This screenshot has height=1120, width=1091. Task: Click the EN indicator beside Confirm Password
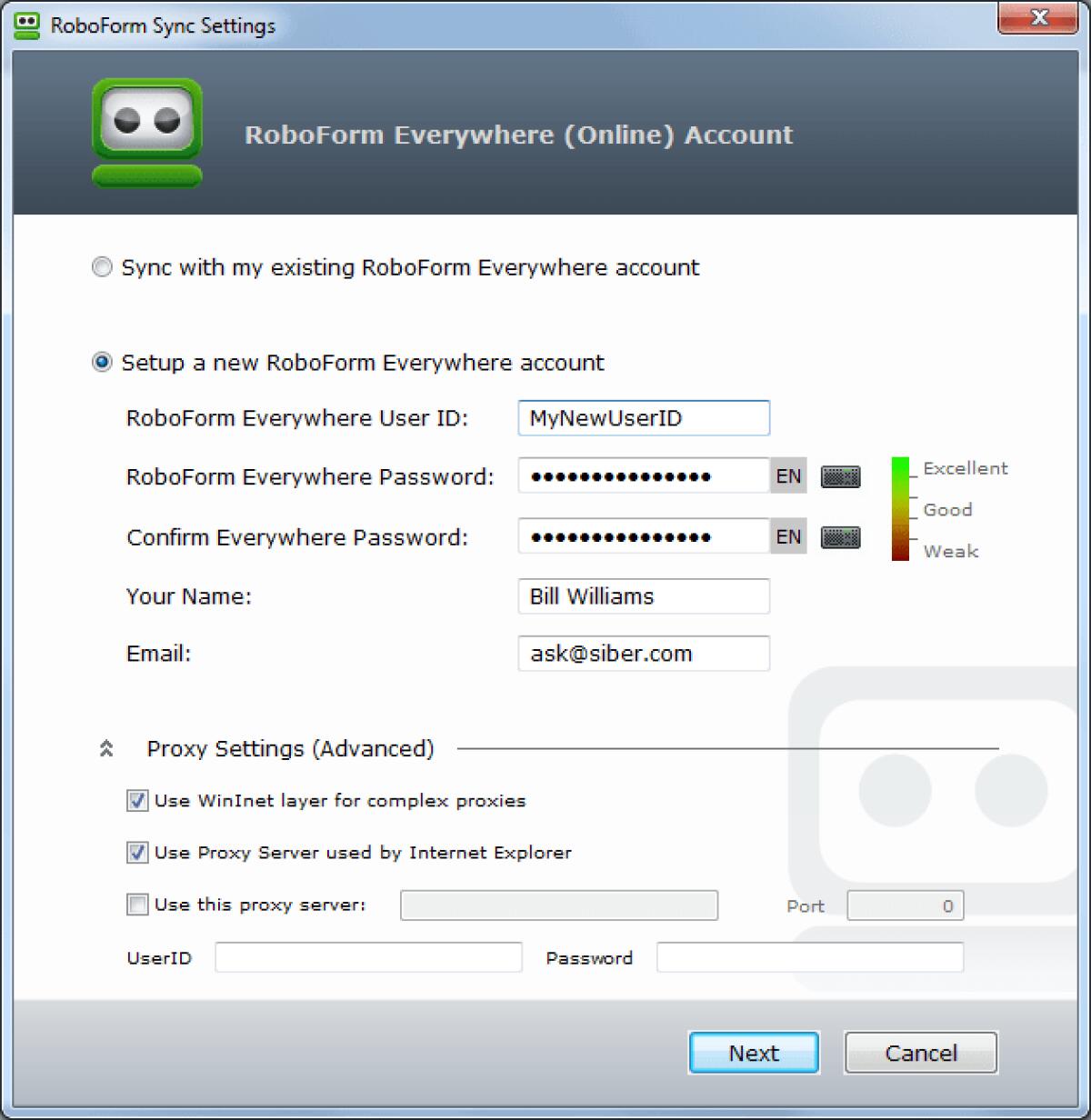pyautogui.click(x=787, y=536)
